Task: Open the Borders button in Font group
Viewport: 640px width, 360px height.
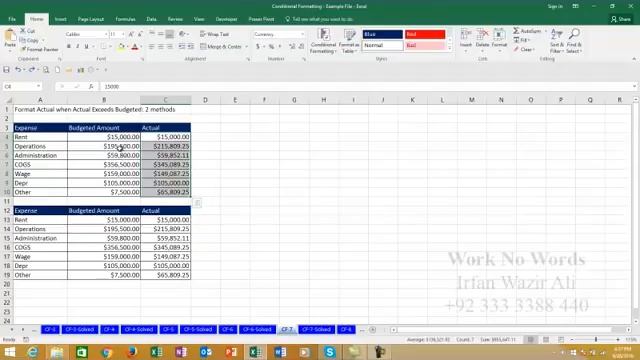Action: click(103, 47)
